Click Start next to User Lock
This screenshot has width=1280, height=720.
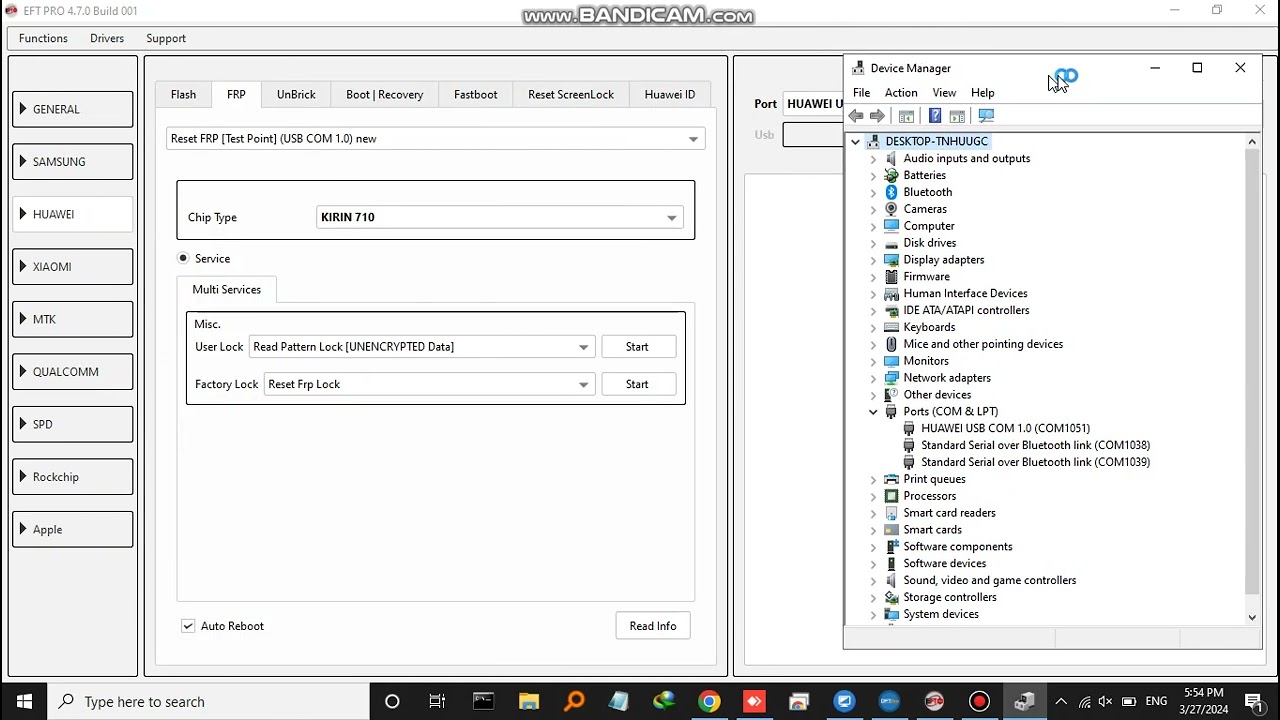[637, 347]
